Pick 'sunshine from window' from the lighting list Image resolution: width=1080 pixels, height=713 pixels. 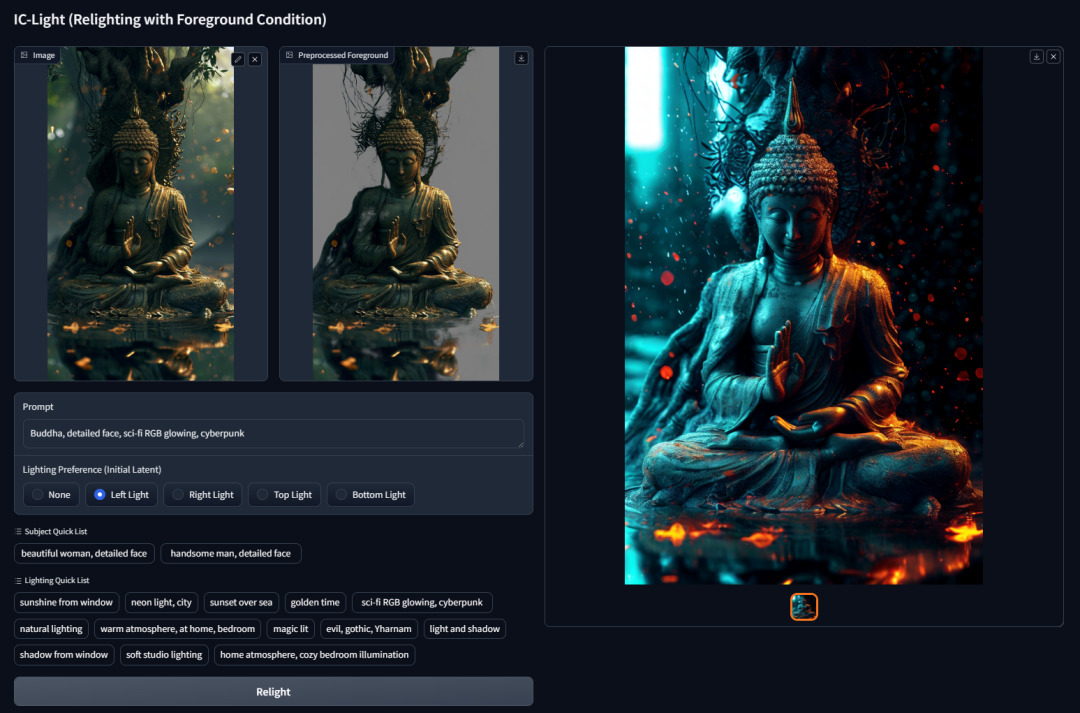[x=66, y=602]
